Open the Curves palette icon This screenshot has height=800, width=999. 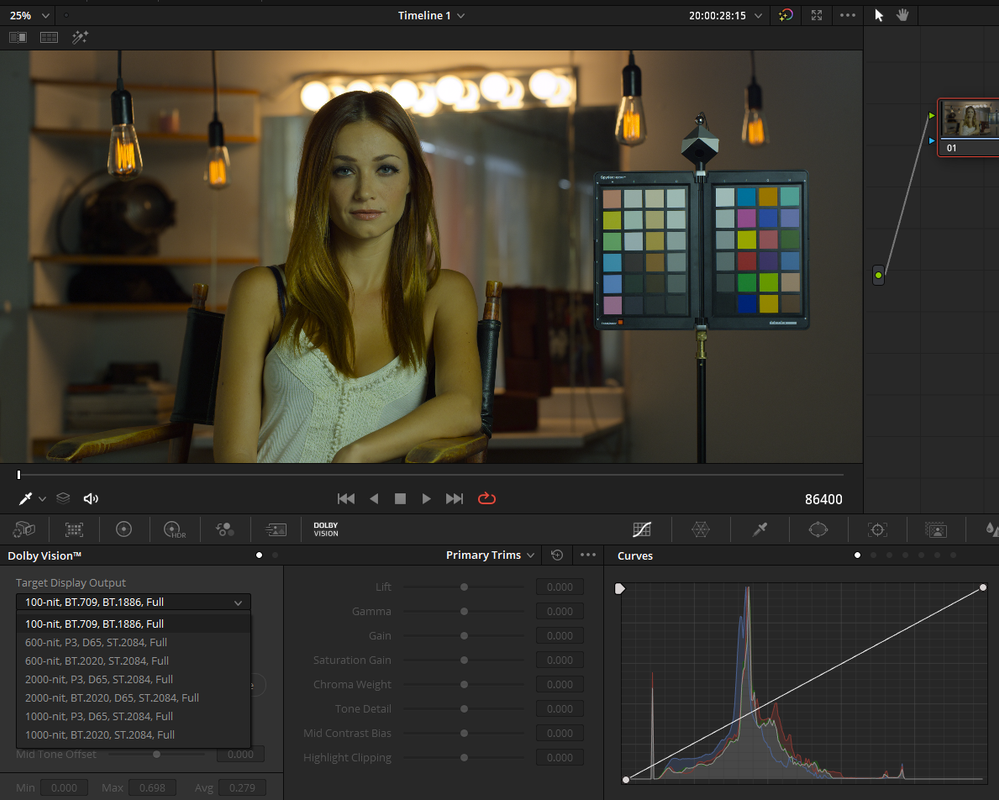pyautogui.click(x=642, y=529)
